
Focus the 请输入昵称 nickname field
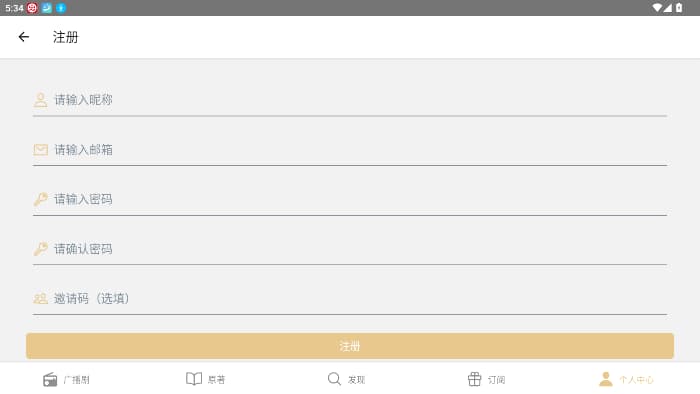(350, 100)
